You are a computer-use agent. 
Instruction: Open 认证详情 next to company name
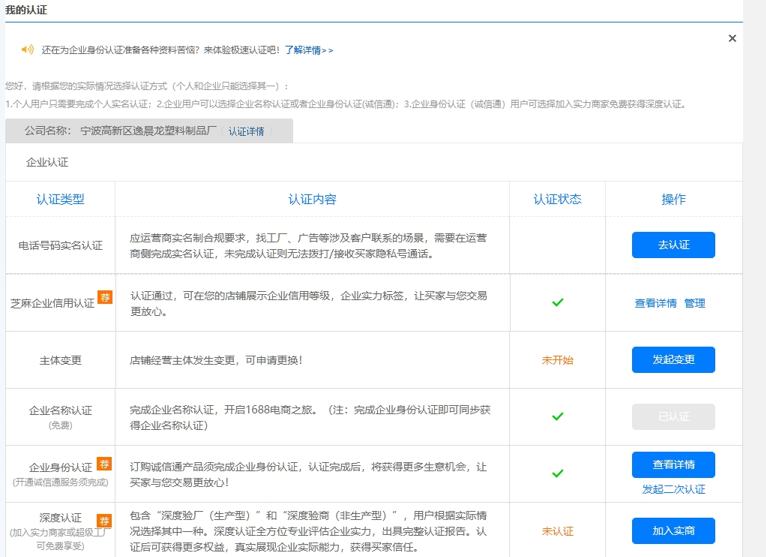click(x=246, y=131)
